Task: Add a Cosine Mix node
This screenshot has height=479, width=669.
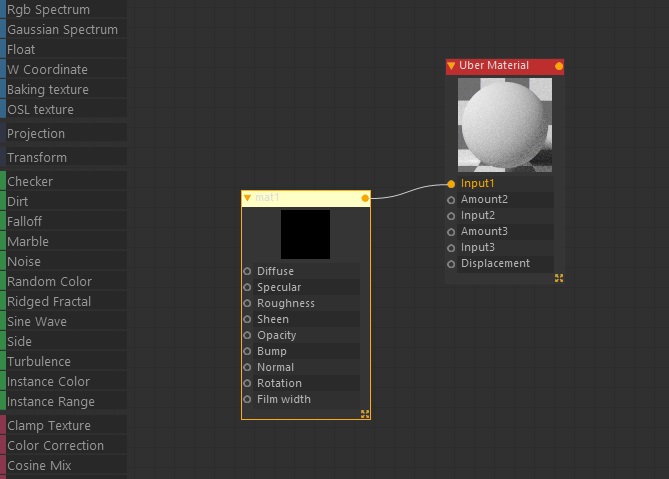Action: (64, 466)
